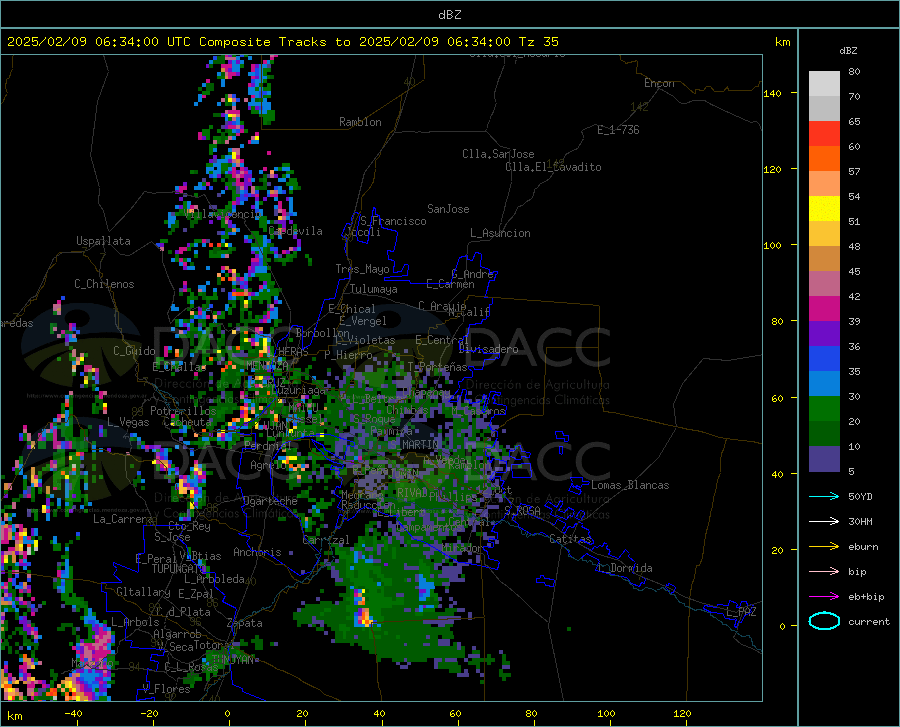Click the km label at top right
The height and width of the screenshot is (727, 900).
pos(782,42)
